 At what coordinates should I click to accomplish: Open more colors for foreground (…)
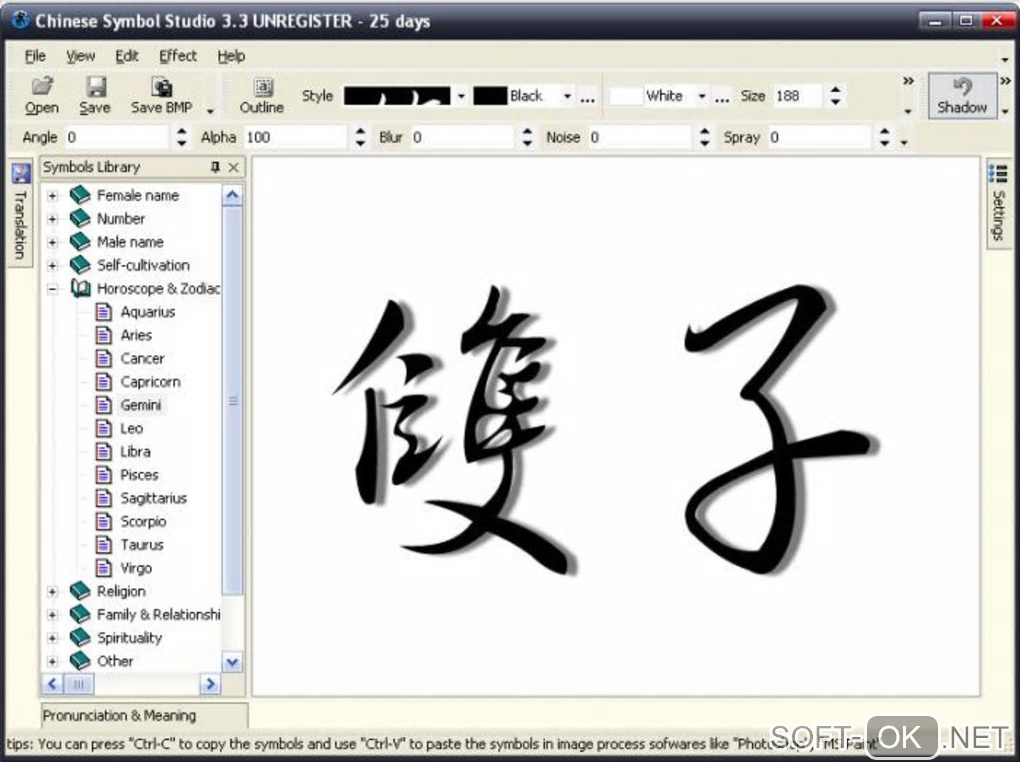coord(587,98)
